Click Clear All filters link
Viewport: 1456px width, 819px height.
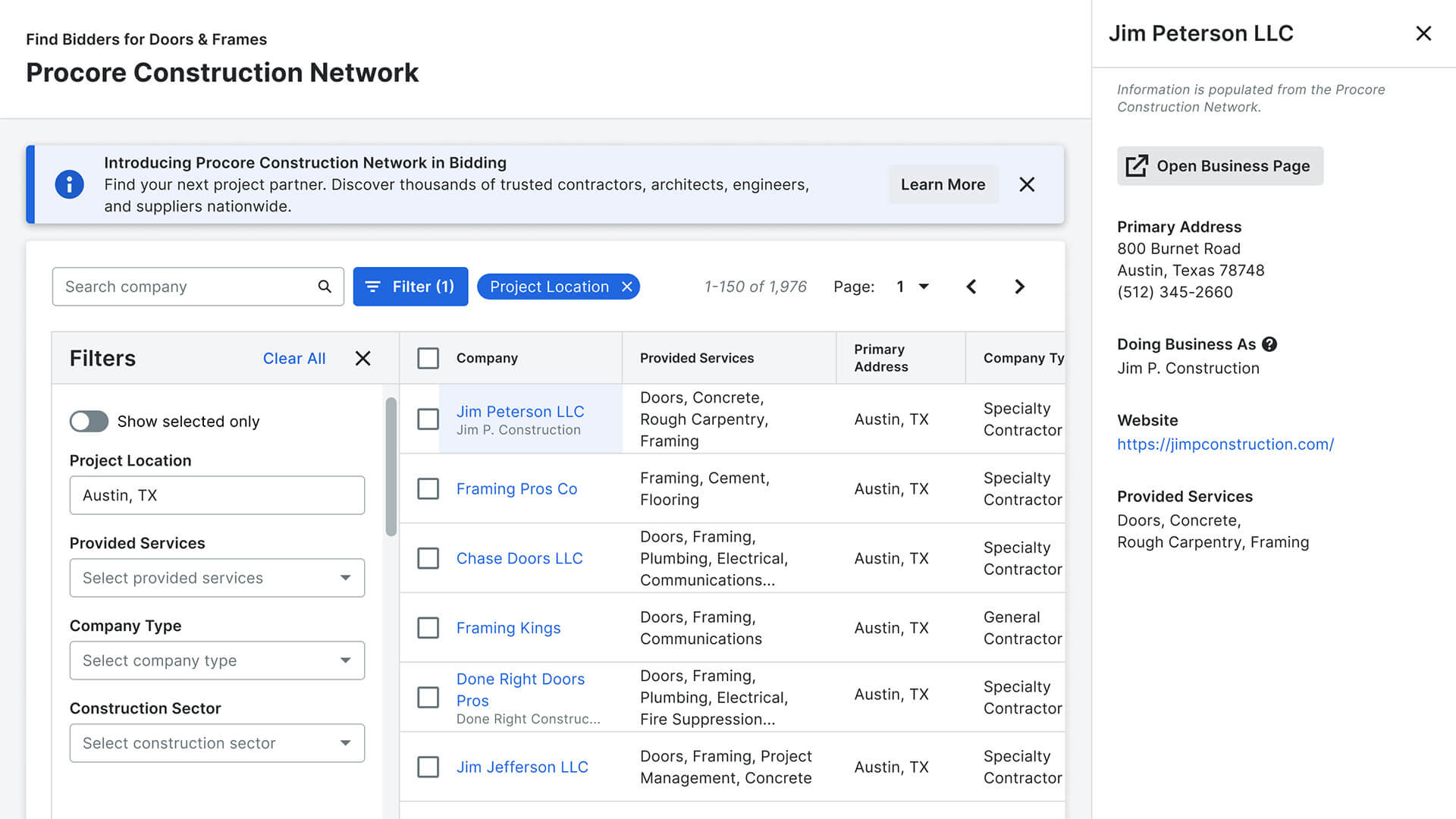[x=293, y=358]
